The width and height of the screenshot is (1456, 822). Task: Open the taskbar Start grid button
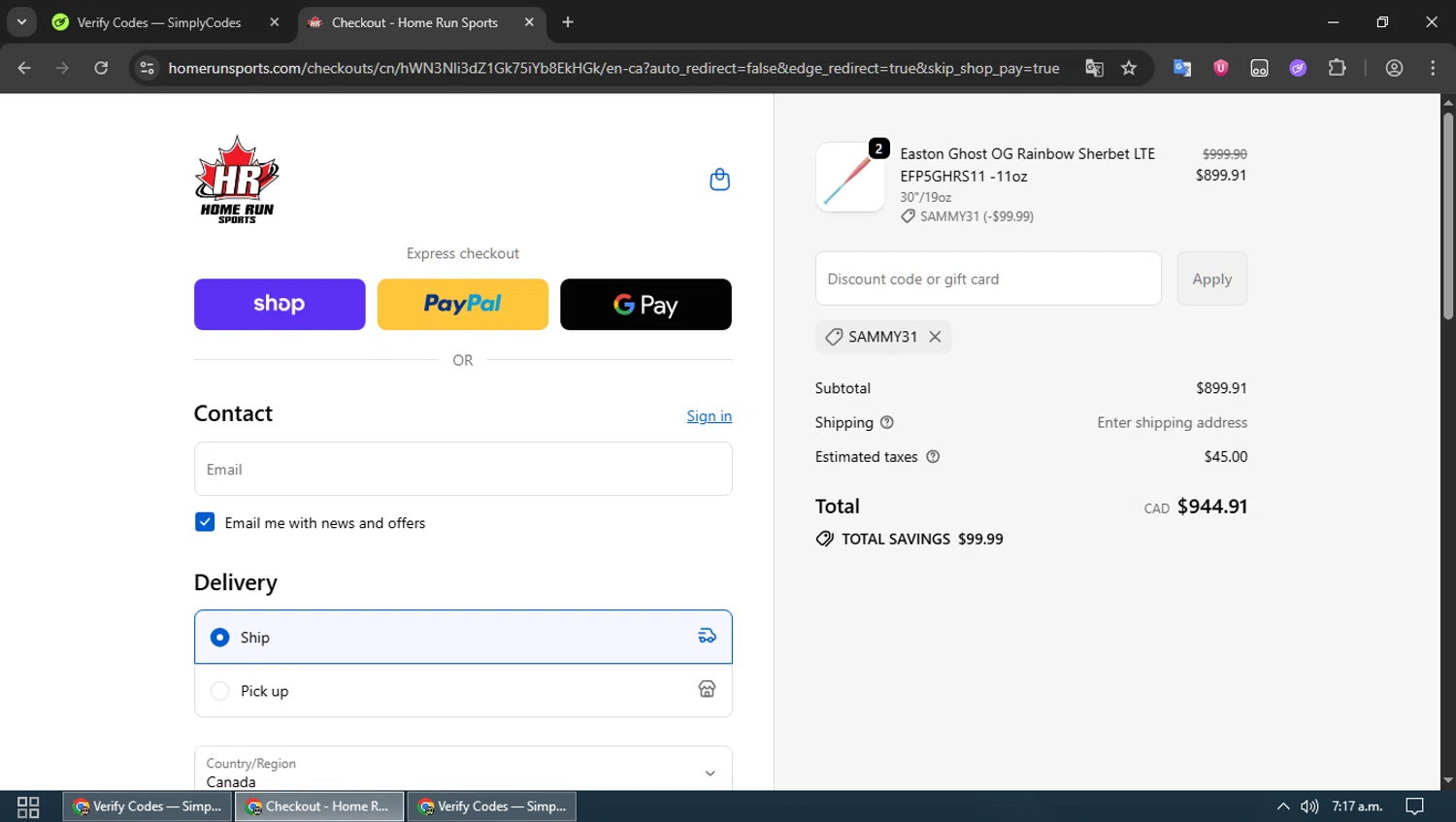tap(28, 806)
